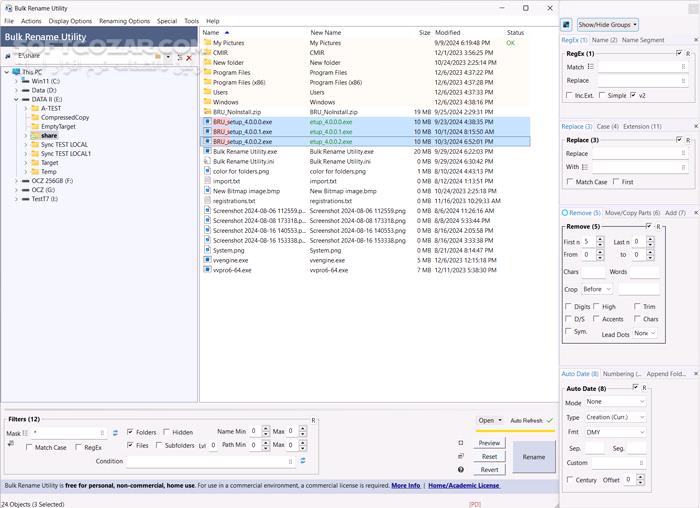
Task: Increase the First n stepper value
Action: coord(600,239)
